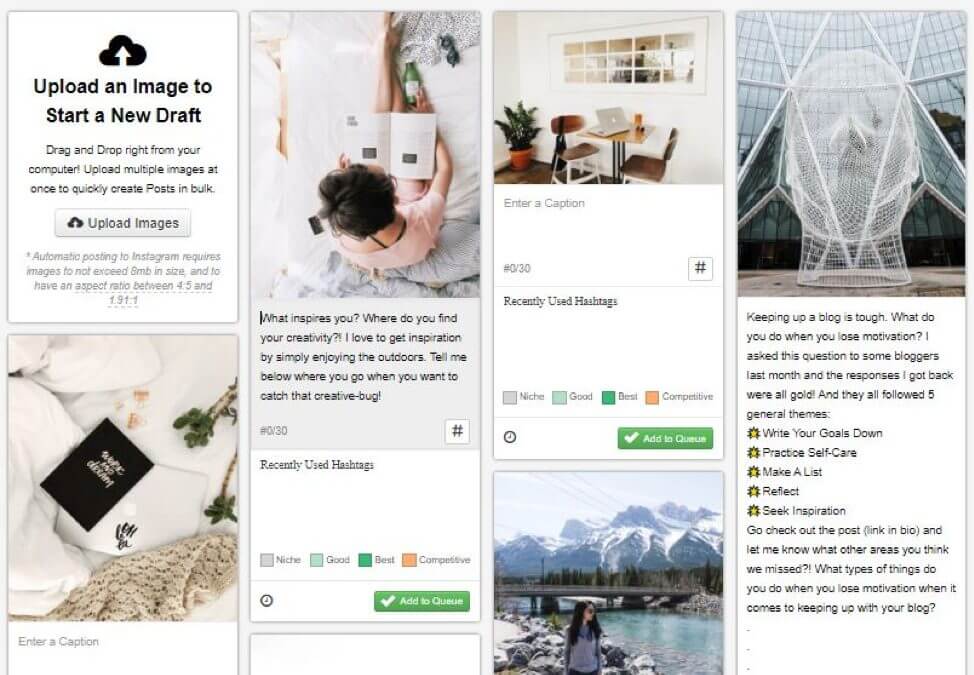Add the reading woman post to queue

click(422, 601)
